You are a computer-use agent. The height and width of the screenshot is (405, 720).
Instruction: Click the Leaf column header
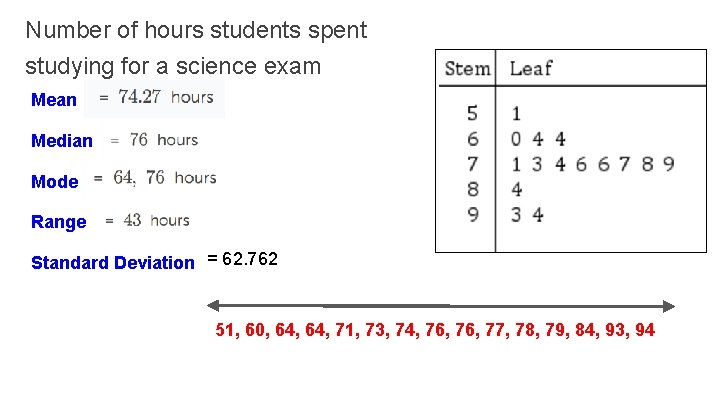point(531,69)
